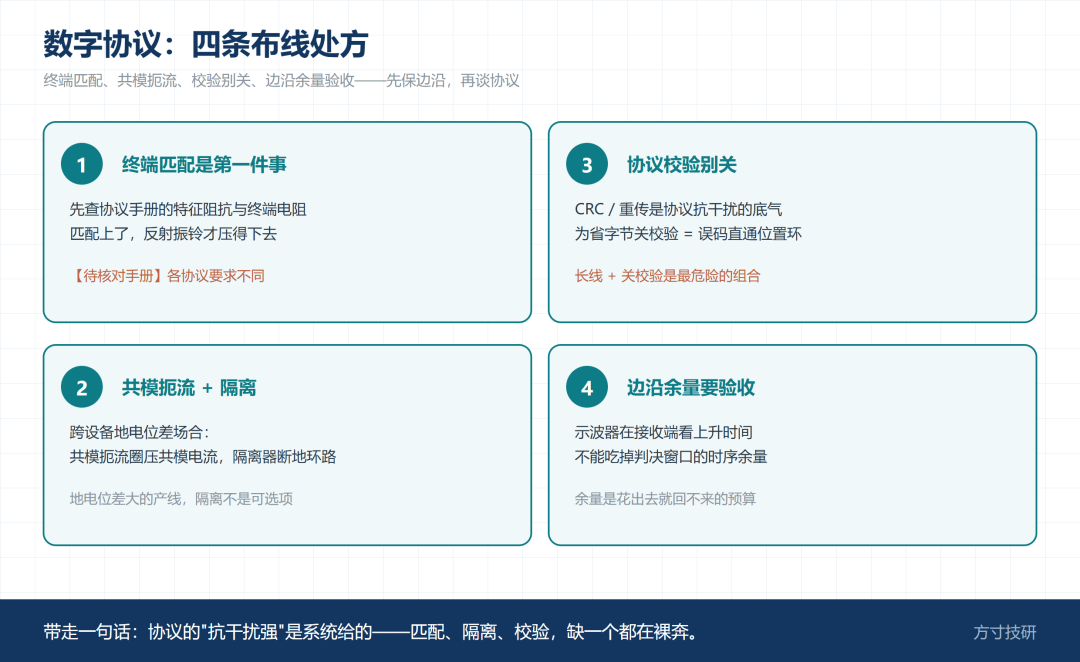Select the slide title 数字协议：四条布线处方

pyautogui.click(x=205, y=44)
